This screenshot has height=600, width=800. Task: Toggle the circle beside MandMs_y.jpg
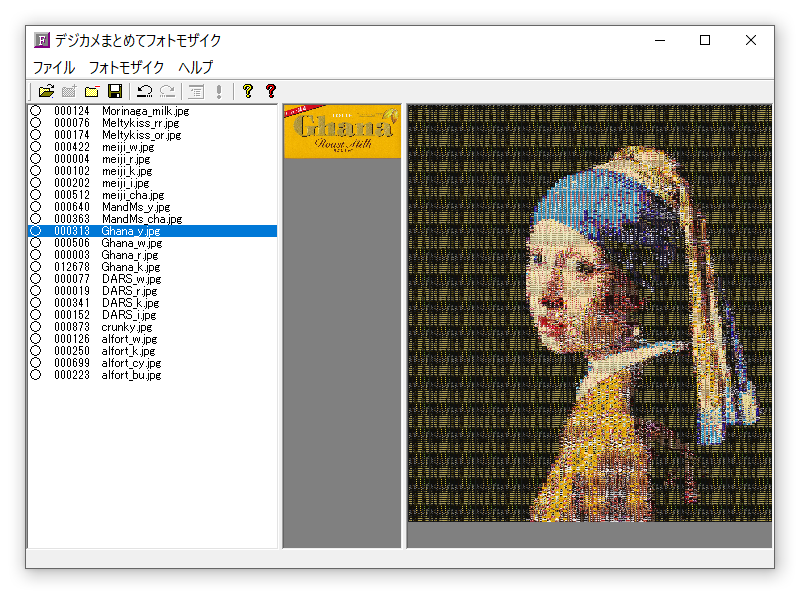click(35, 207)
